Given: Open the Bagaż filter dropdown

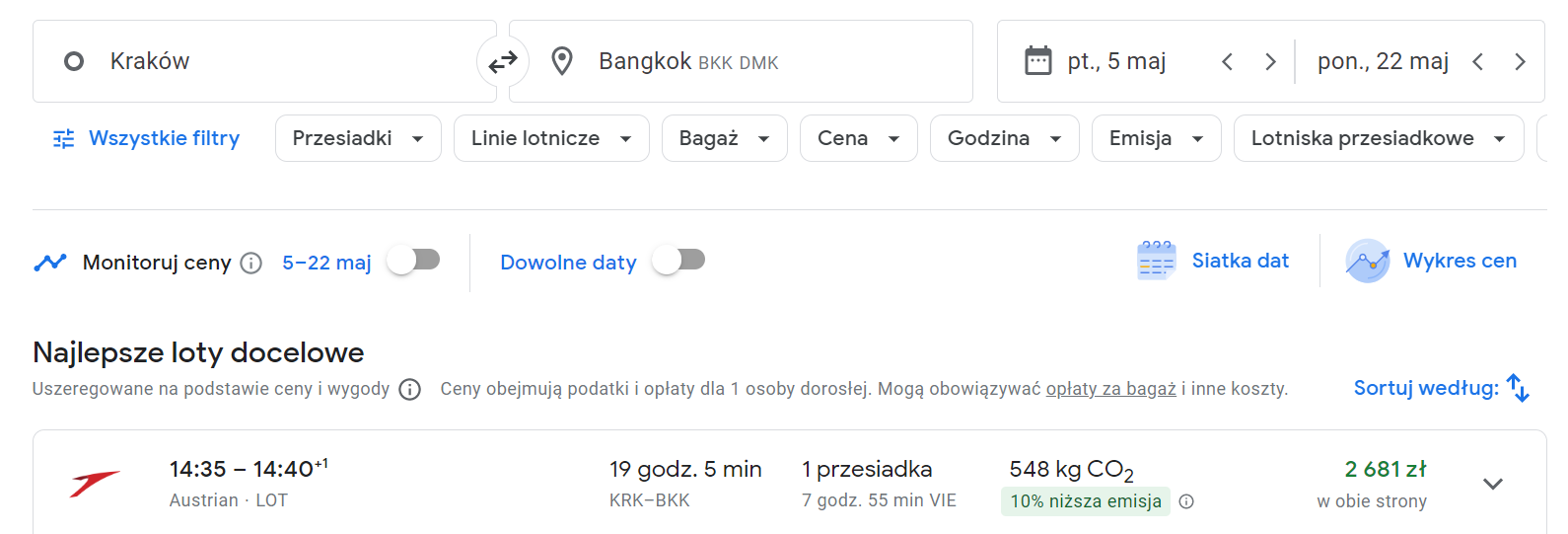Looking at the screenshot, I should click(x=724, y=138).
